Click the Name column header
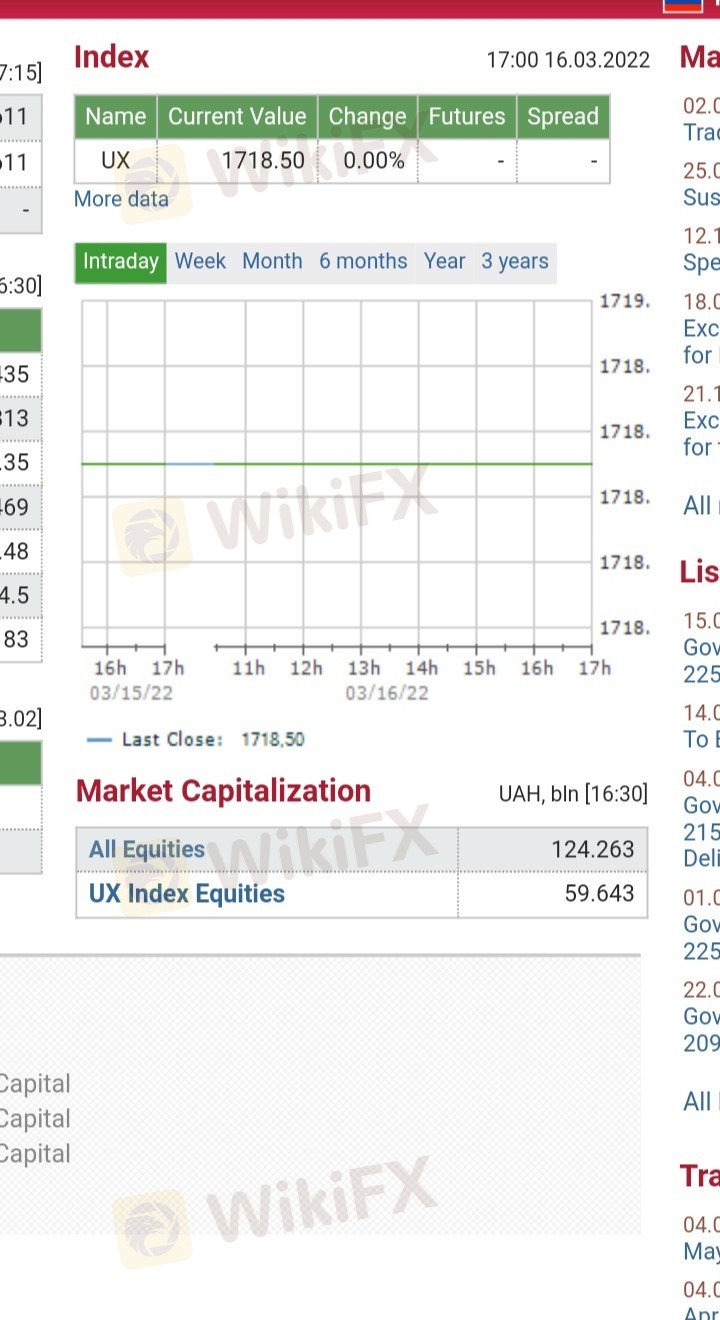The width and height of the screenshot is (720, 1320). (116, 117)
